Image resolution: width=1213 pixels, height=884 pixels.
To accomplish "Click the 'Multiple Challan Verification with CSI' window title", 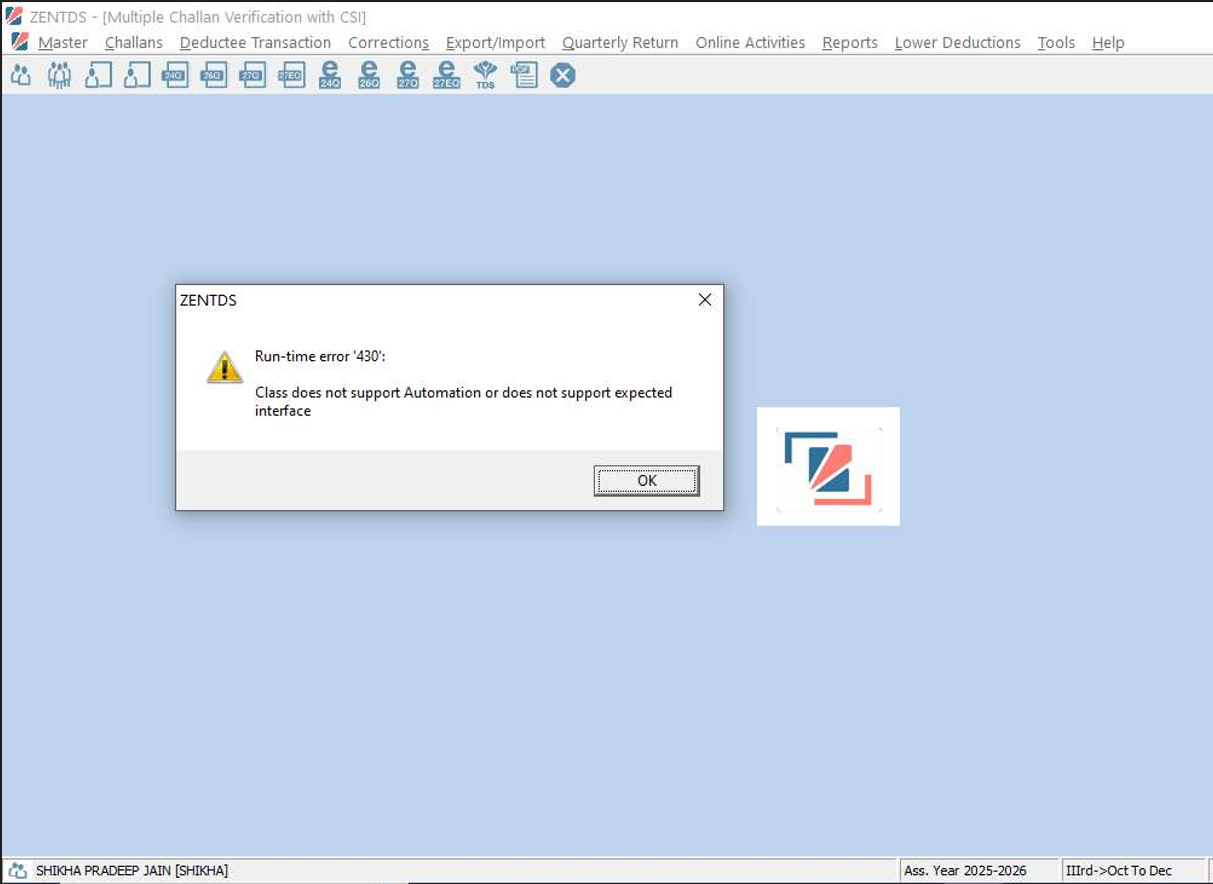I will tap(234, 17).
